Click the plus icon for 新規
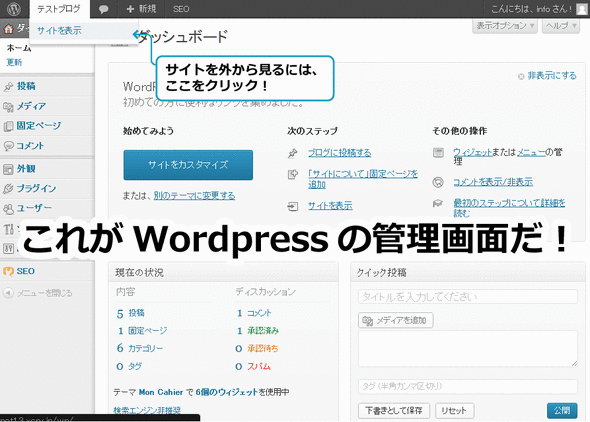590x422 pixels. (x=130, y=9)
